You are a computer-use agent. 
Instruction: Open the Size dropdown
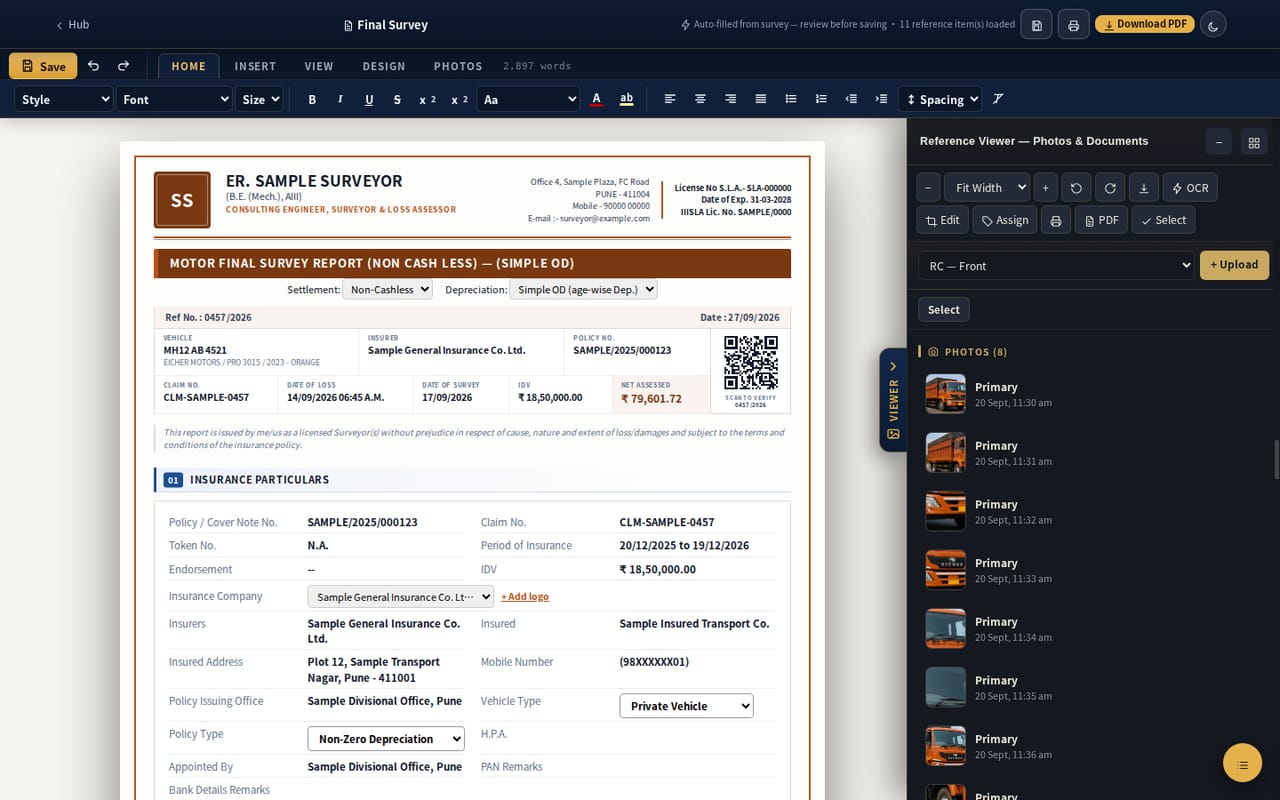(x=260, y=99)
